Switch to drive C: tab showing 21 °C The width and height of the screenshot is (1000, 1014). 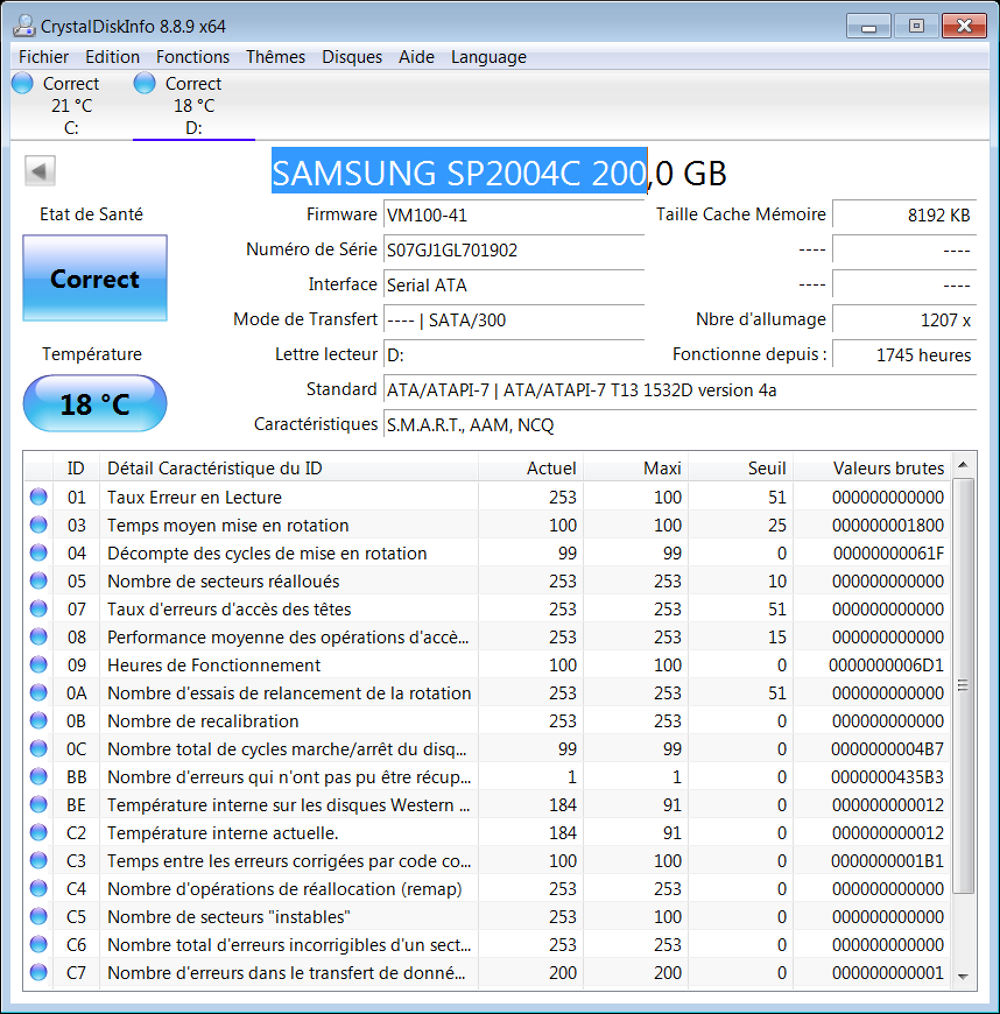[72, 105]
